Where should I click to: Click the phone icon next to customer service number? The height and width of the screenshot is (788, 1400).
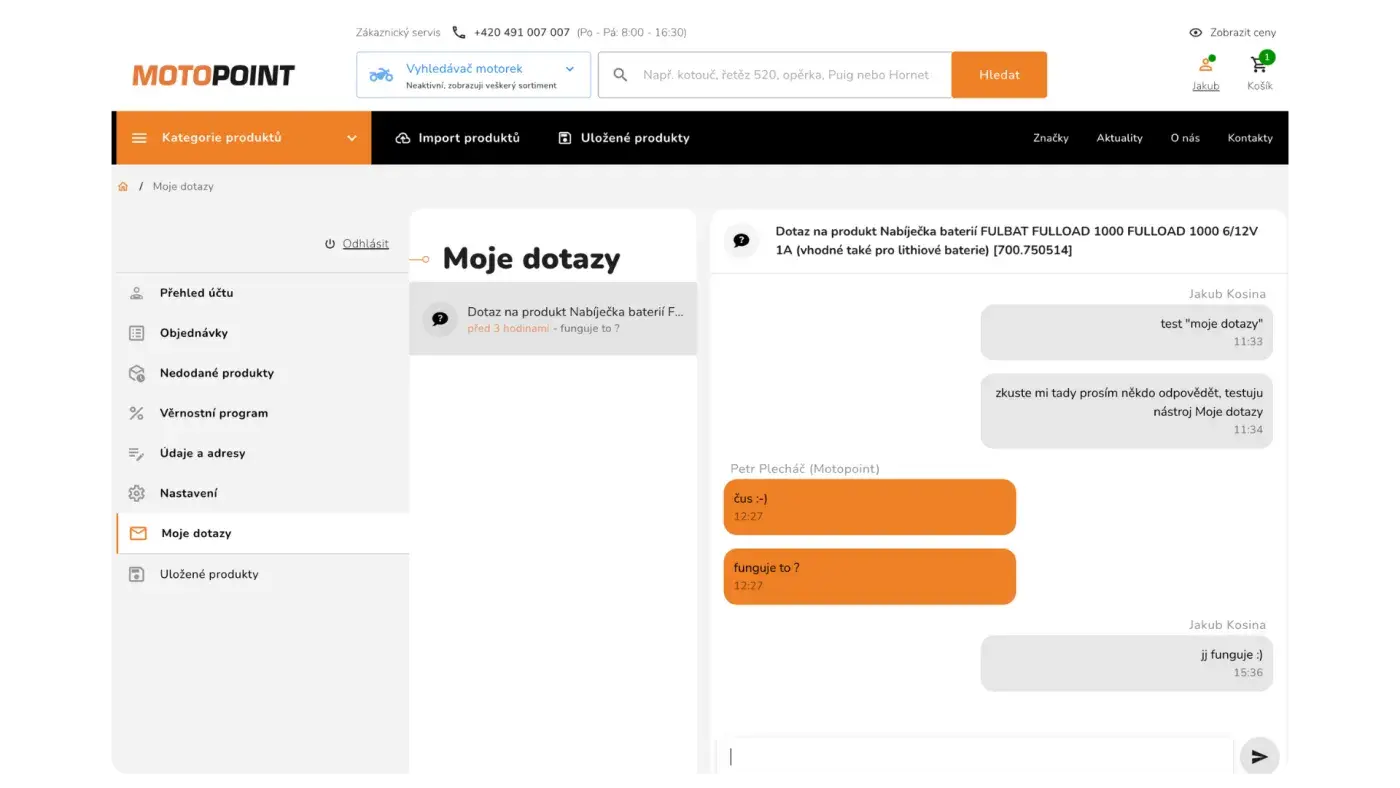(459, 32)
